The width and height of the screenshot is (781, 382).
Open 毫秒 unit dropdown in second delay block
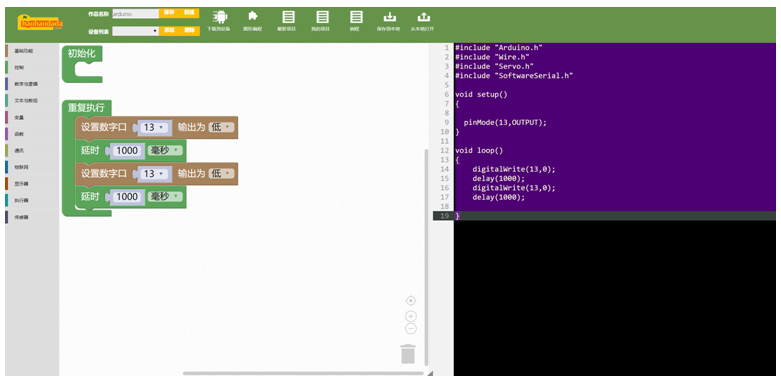pos(165,197)
